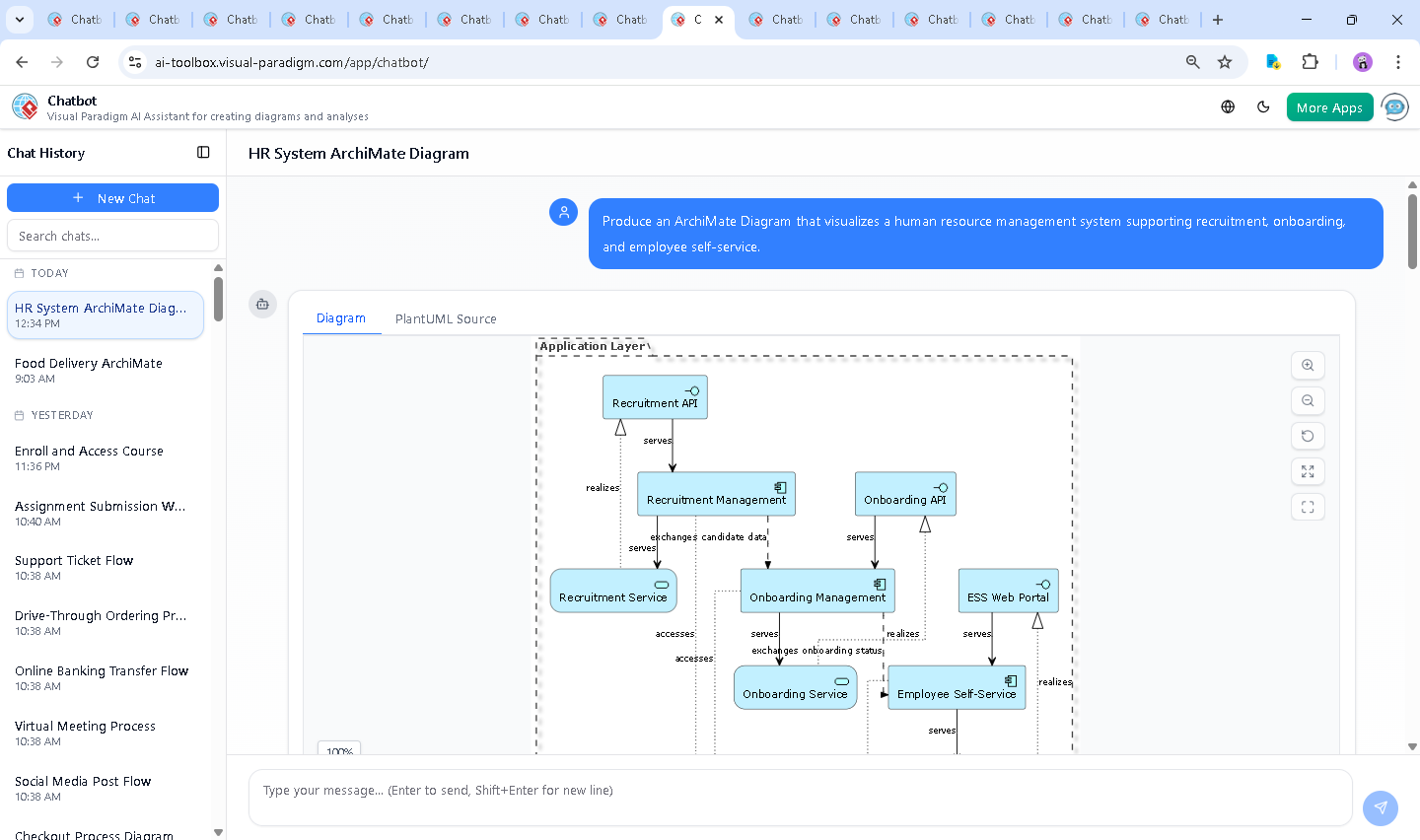Click the Search chats input field
The height and width of the screenshot is (840, 1420).
[x=112, y=237]
